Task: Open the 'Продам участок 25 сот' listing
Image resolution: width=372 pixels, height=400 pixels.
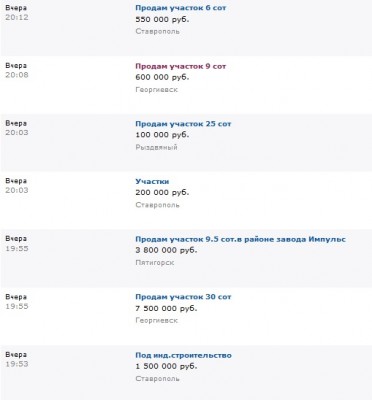Action: (x=183, y=124)
